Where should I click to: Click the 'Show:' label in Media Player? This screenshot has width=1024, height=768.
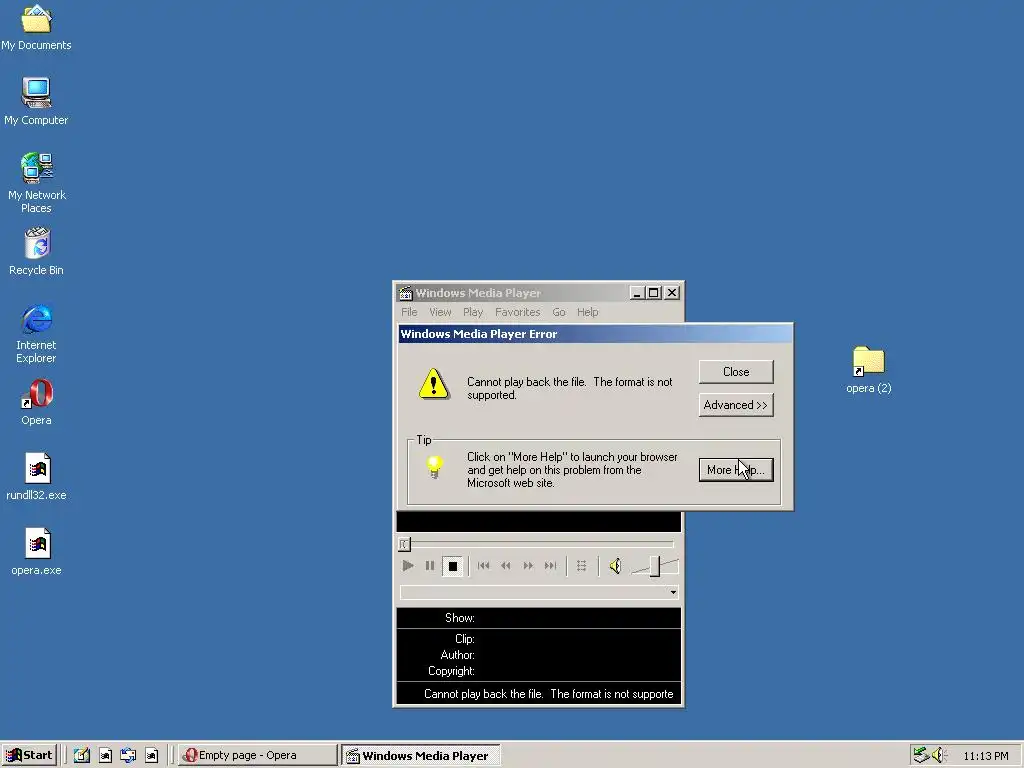[x=460, y=618]
